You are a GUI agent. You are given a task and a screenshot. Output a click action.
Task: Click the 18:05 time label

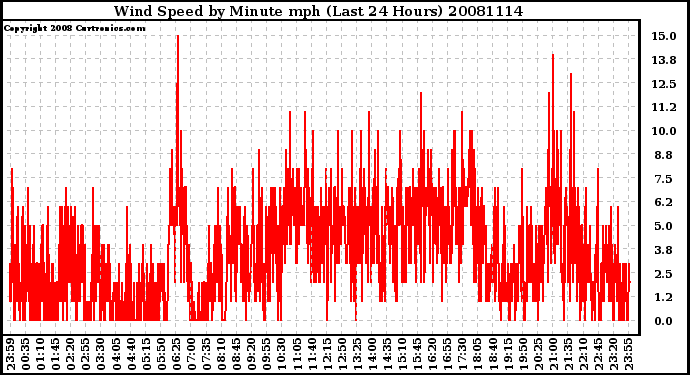point(477,354)
